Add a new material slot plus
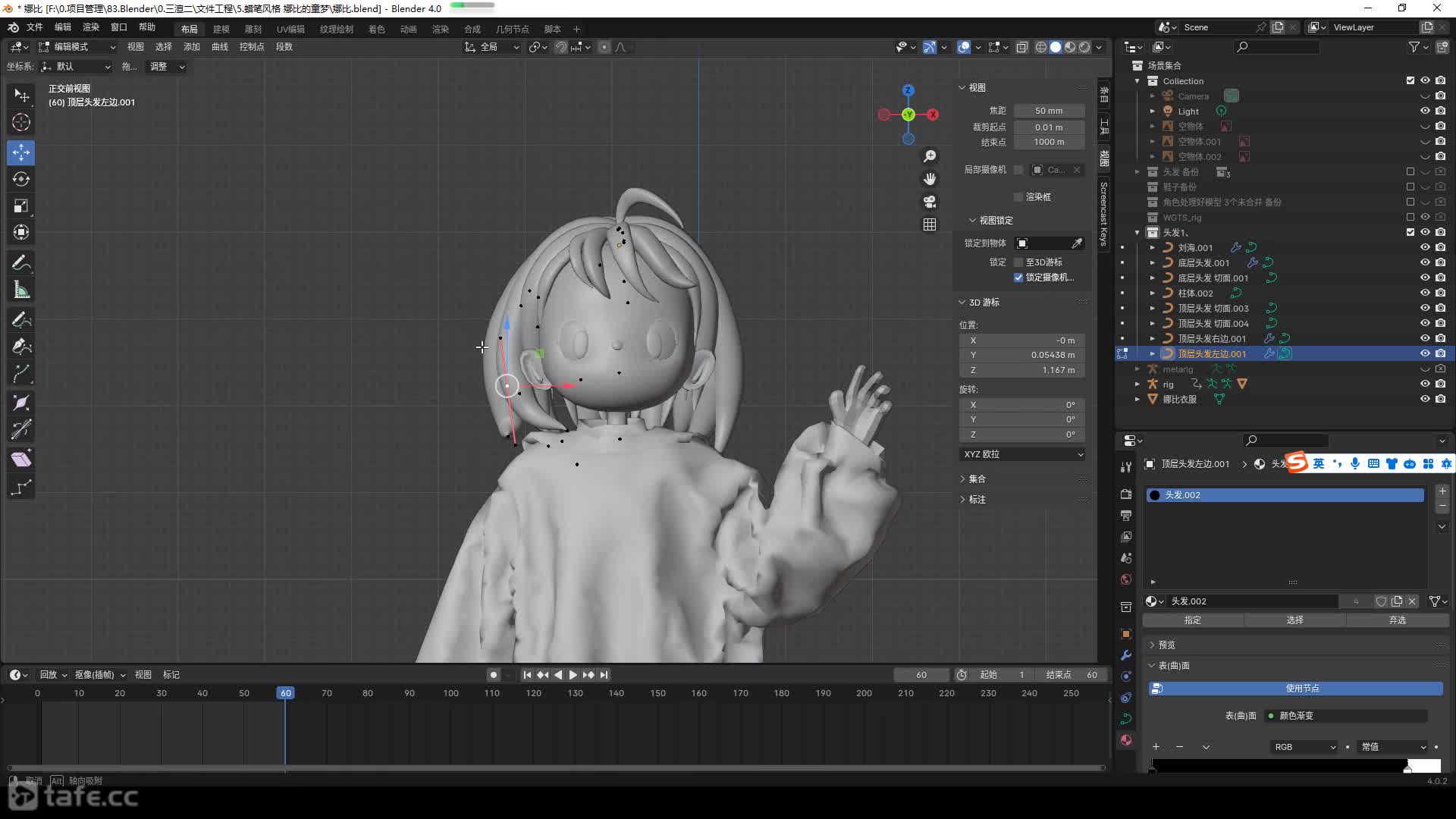Screen dimensions: 1456x819 coord(1442,491)
